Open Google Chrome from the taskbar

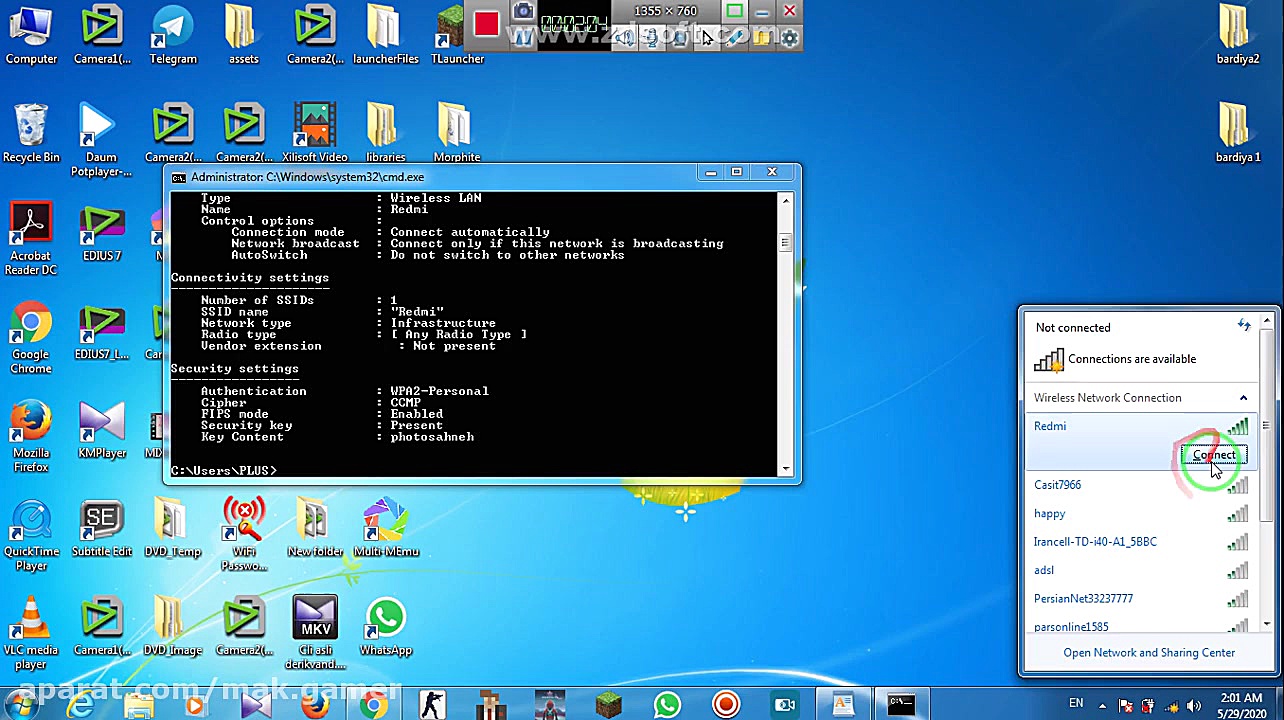point(374,705)
